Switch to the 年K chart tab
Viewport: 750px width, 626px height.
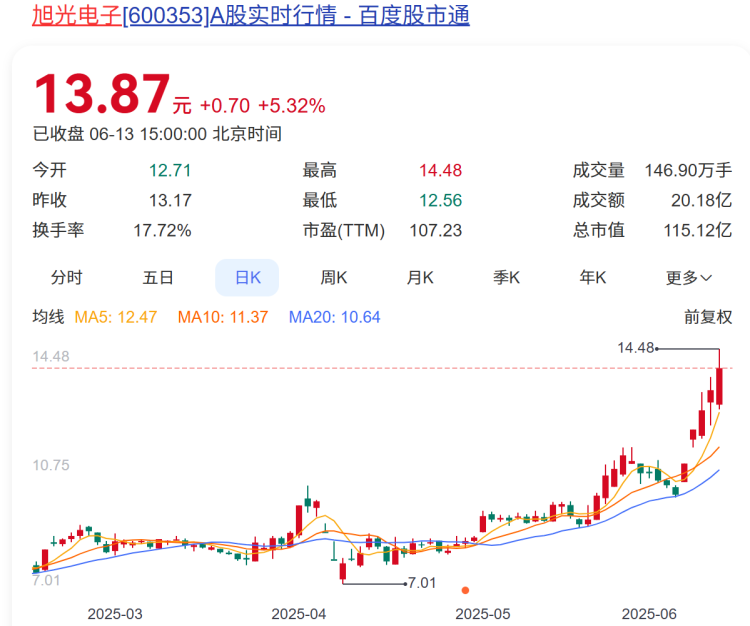[x=593, y=277]
